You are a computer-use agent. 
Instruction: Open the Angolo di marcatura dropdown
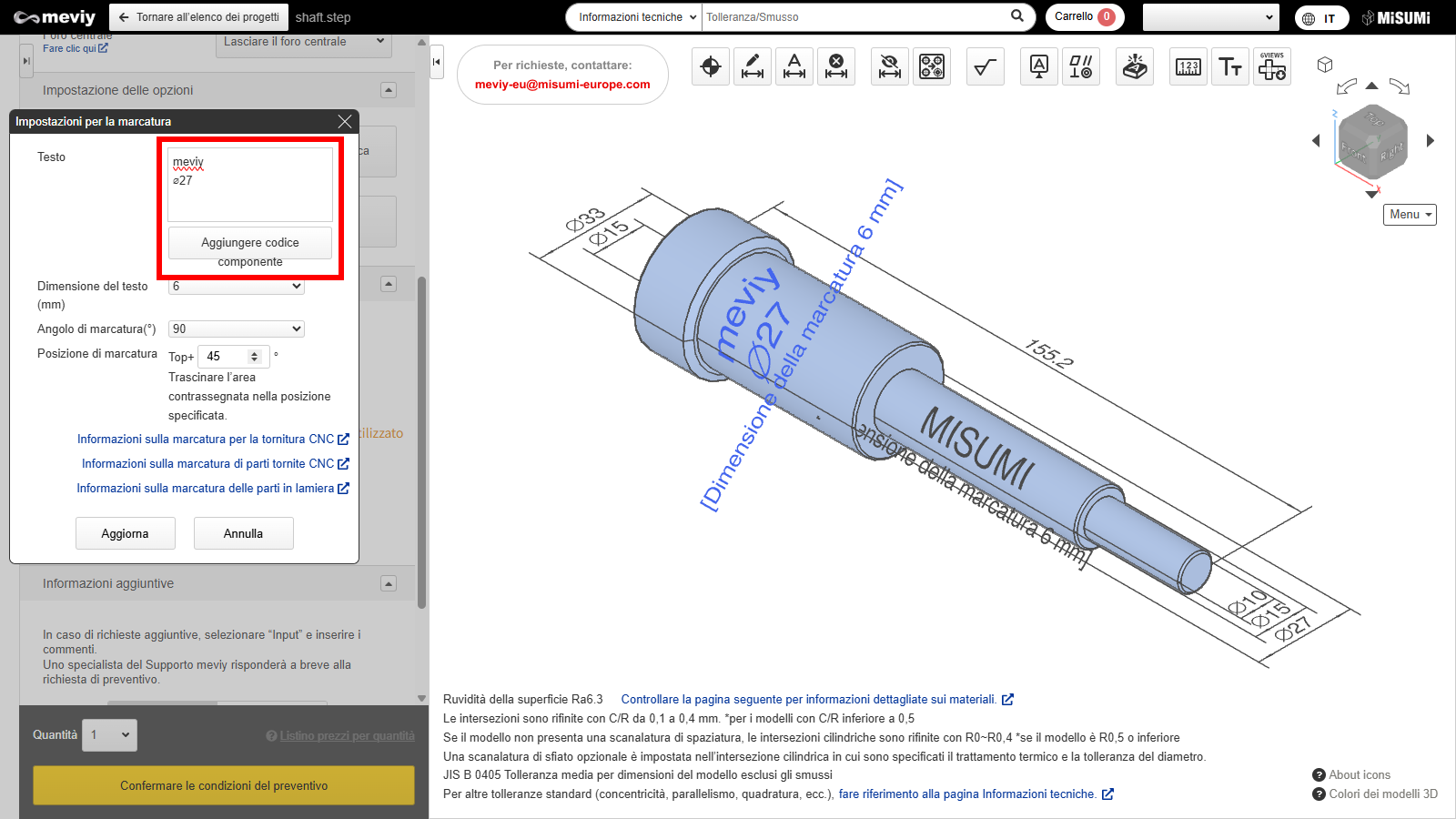(237, 329)
